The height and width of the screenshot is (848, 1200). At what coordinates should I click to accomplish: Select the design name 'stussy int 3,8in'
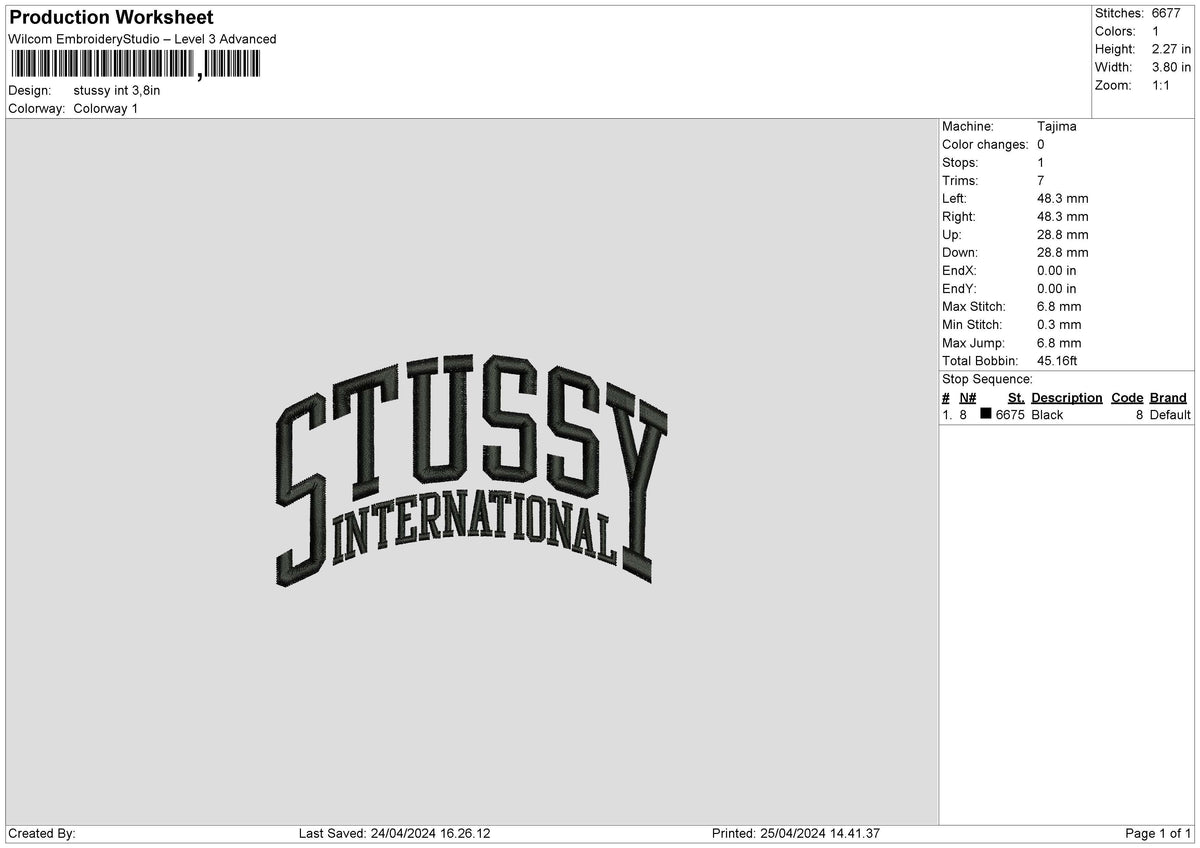[x=117, y=90]
